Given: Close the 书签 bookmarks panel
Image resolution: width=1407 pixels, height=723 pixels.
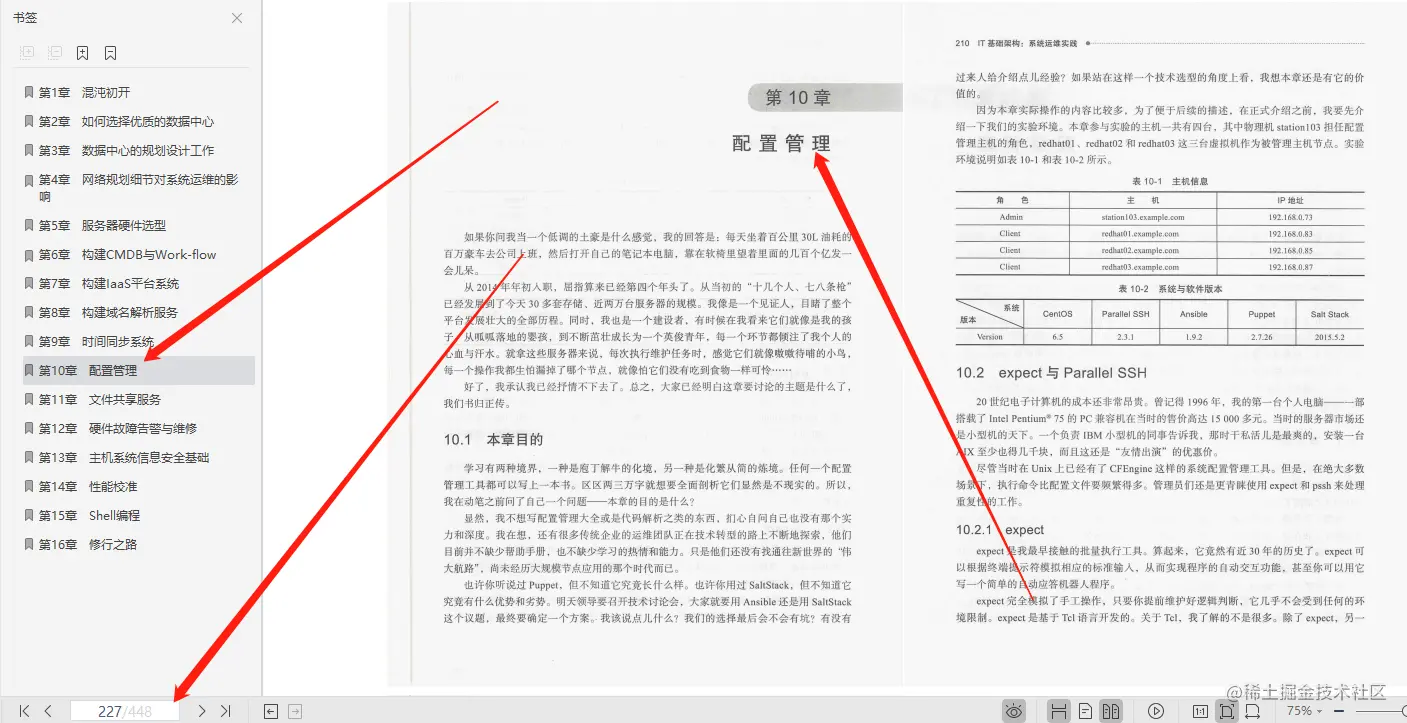Looking at the screenshot, I should tap(236, 17).
